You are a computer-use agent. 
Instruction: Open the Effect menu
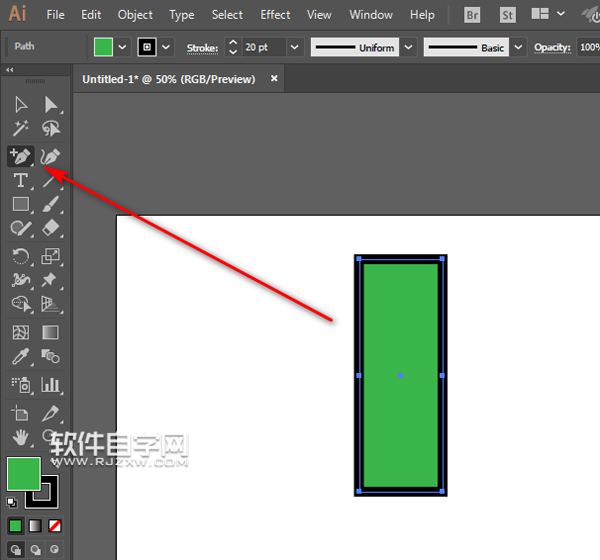275,15
